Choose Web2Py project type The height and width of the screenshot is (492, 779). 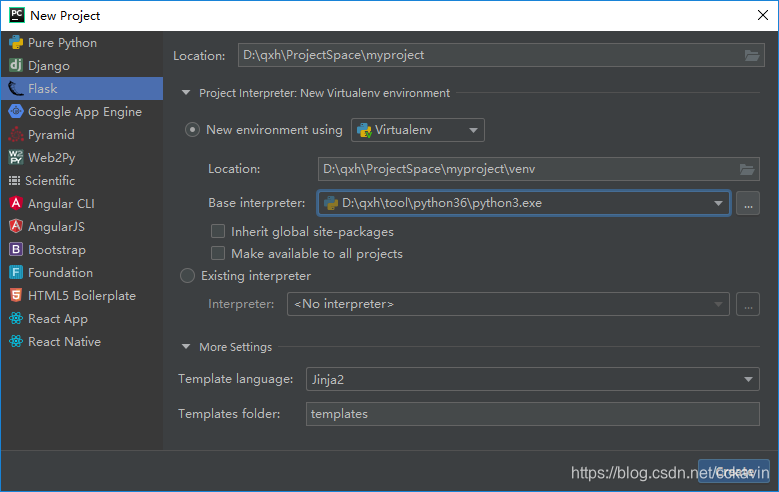click(82, 158)
